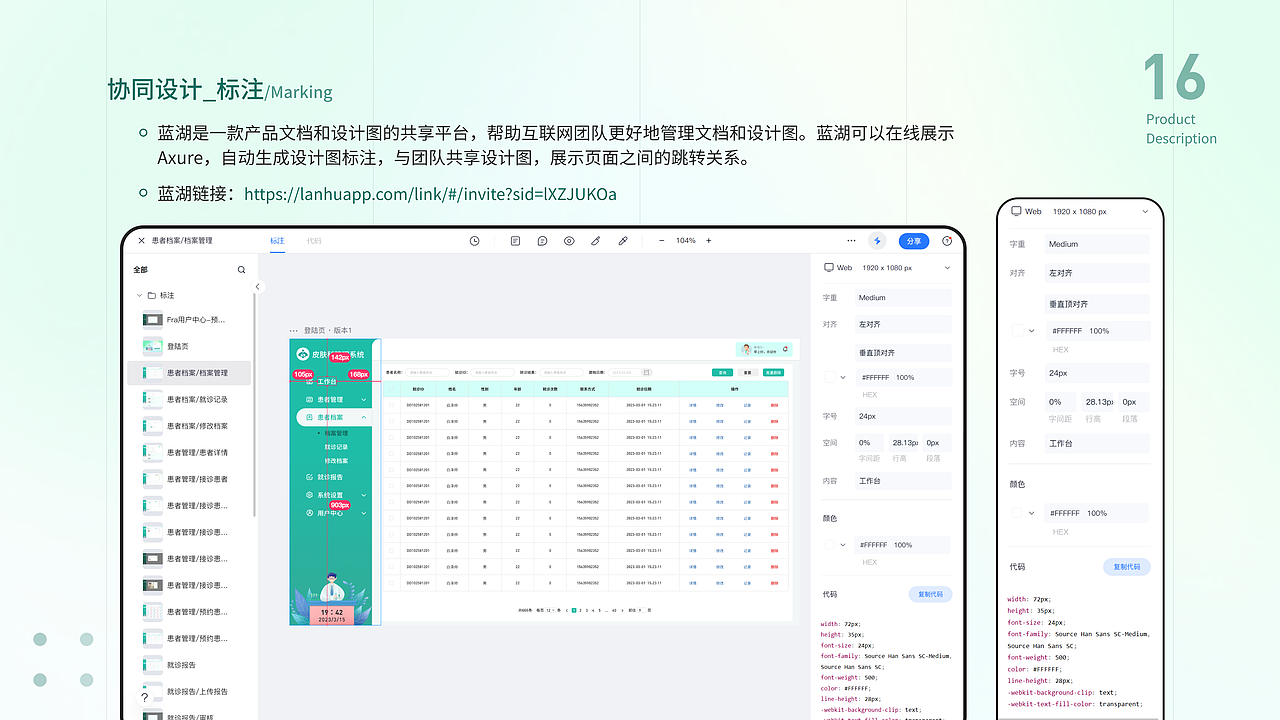Open the help question-mark icon
Screen dimensions: 1280x720
947,240
